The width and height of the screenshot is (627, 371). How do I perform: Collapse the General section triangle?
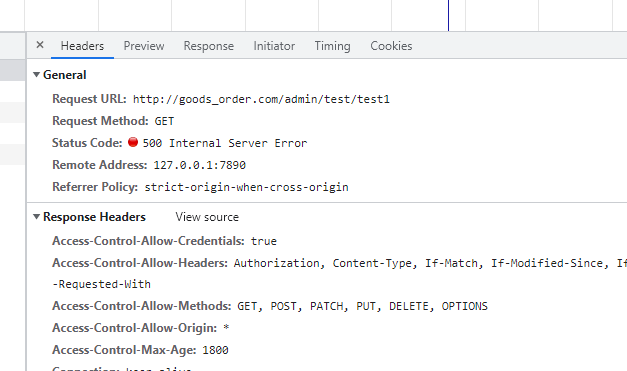[36, 74]
